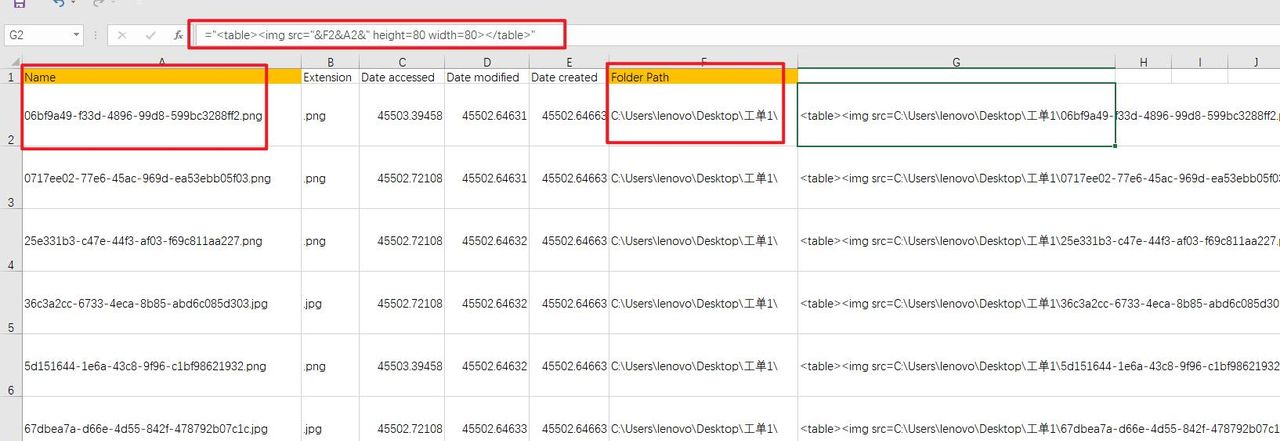Select column C header

coord(401,62)
